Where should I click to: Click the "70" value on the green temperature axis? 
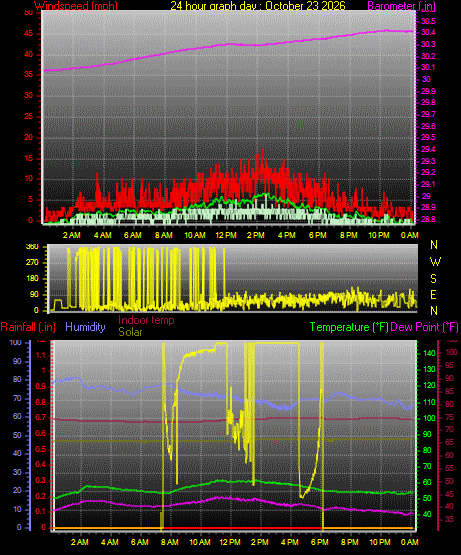pos(427,466)
